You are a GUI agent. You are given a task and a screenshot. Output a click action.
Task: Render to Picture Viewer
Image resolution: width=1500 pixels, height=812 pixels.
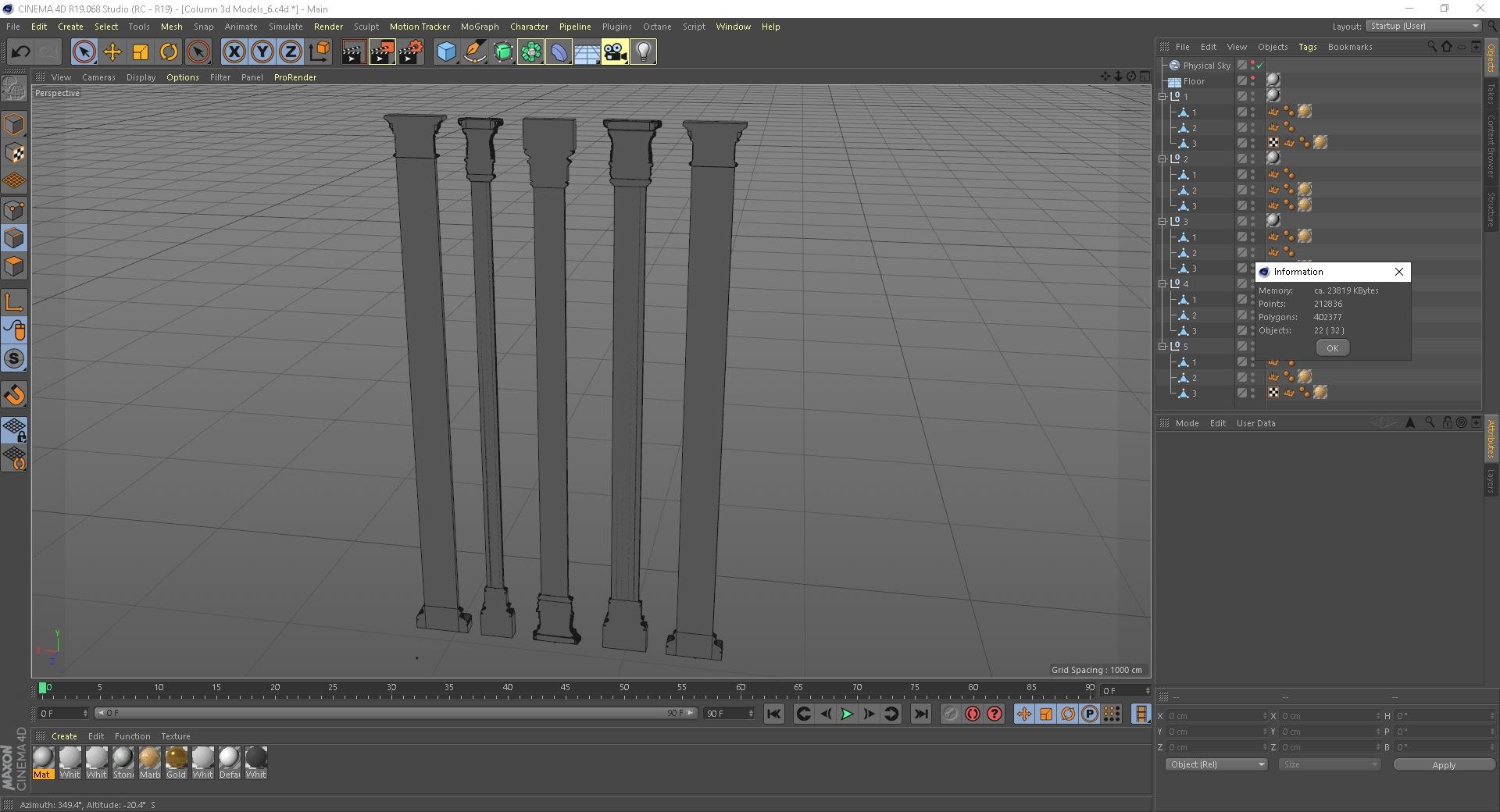pos(382,52)
